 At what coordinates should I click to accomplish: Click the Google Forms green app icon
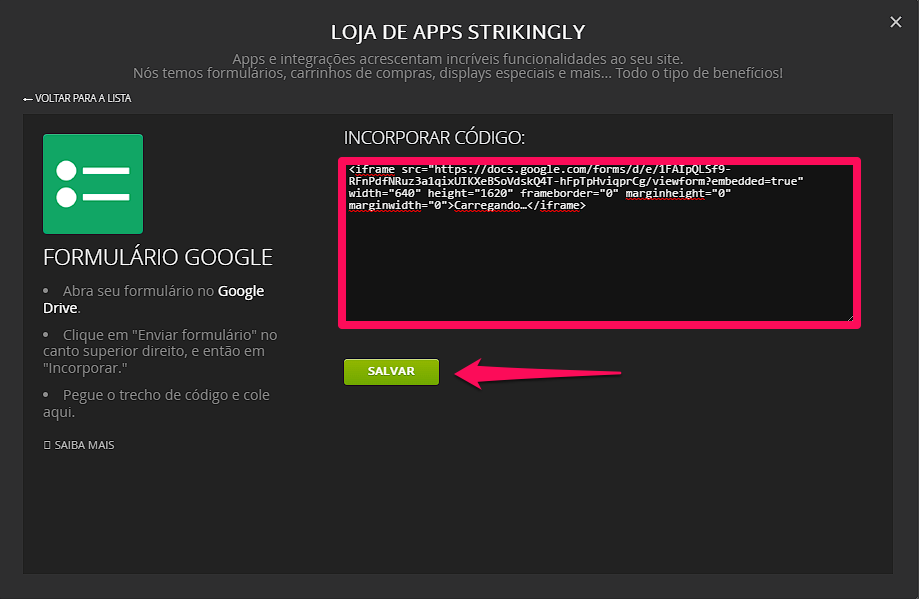tap(93, 184)
